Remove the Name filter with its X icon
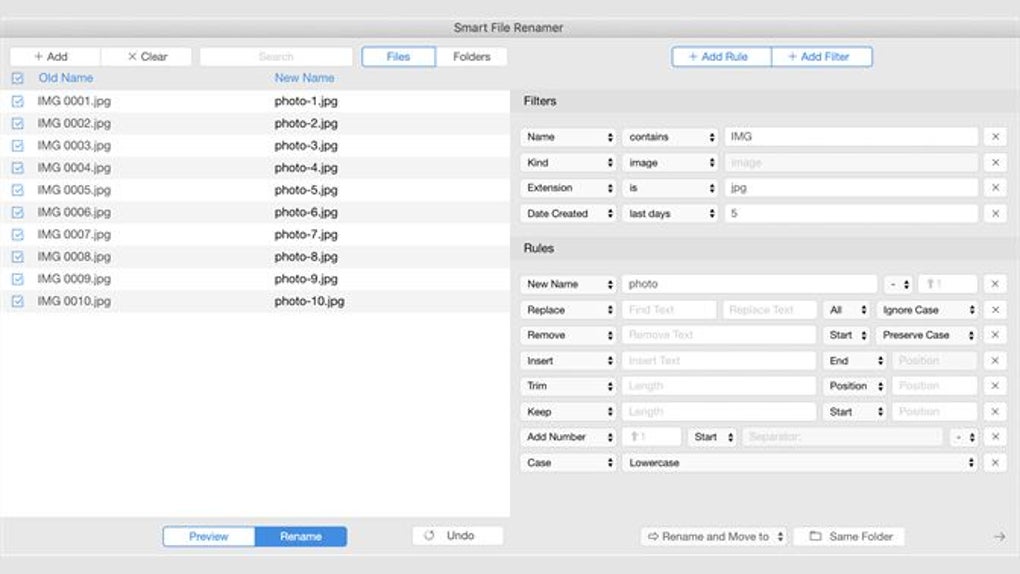The image size is (1020, 574). (x=995, y=137)
